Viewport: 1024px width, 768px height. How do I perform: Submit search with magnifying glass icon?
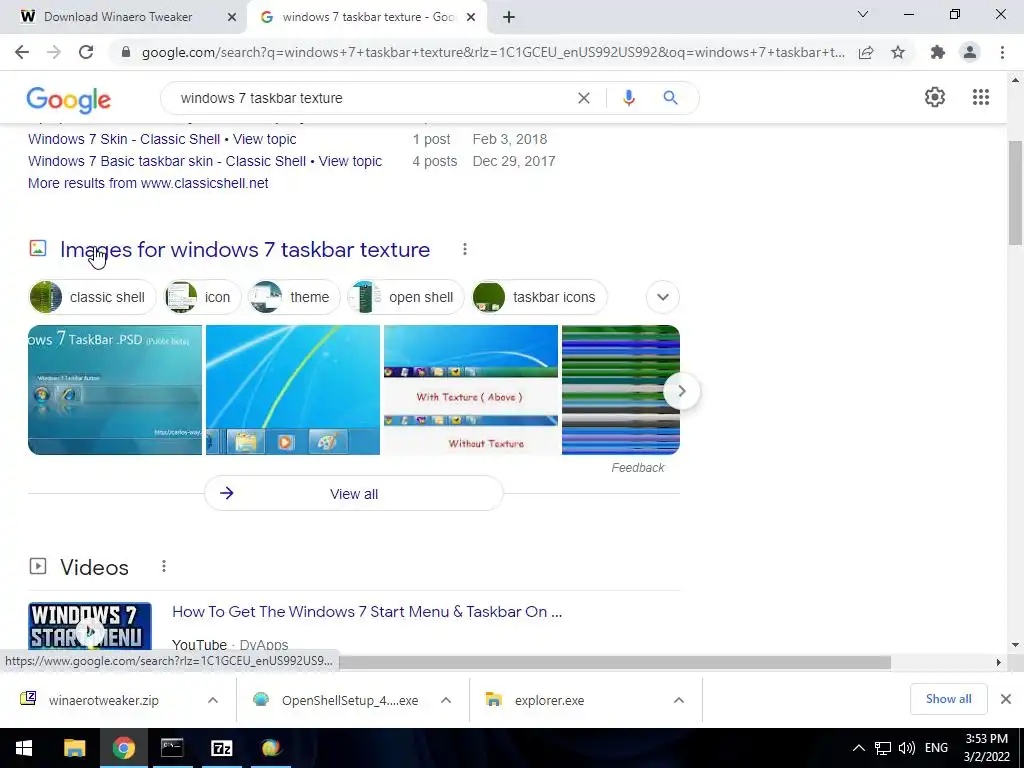click(x=670, y=98)
